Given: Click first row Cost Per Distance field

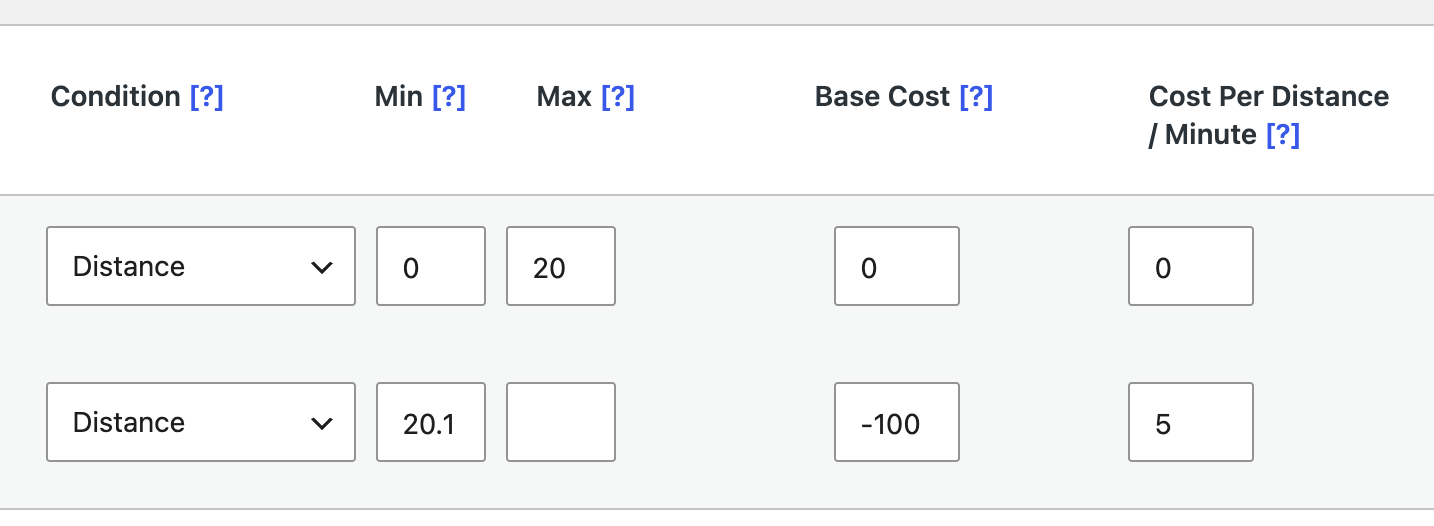Looking at the screenshot, I should point(1191,266).
